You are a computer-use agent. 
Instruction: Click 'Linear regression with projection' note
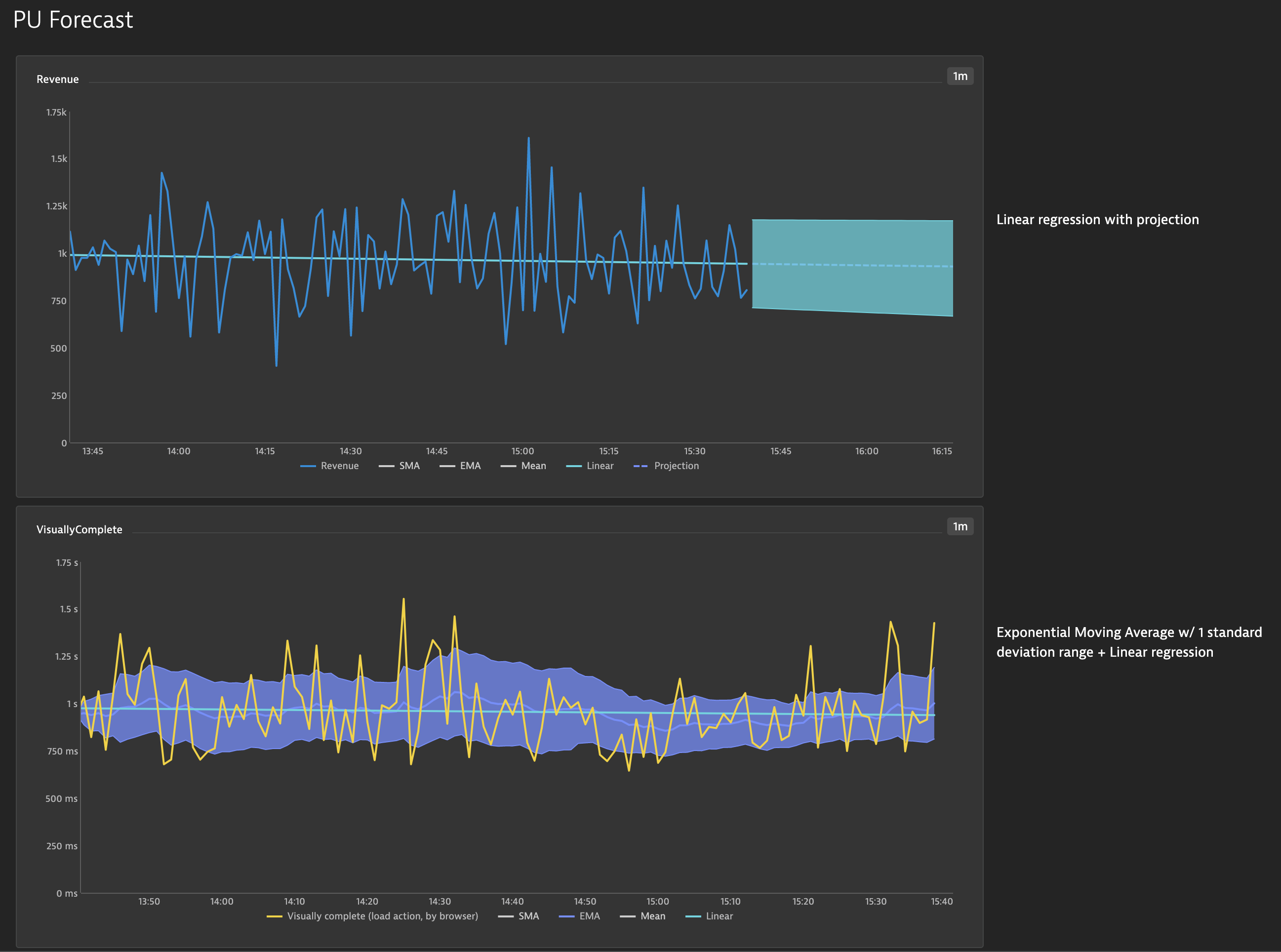tap(1098, 220)
